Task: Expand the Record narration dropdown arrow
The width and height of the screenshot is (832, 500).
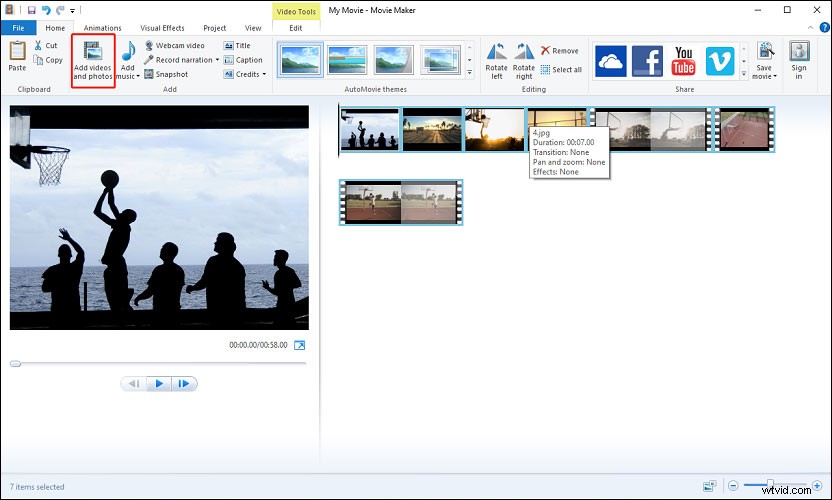Action: [217, 60]
